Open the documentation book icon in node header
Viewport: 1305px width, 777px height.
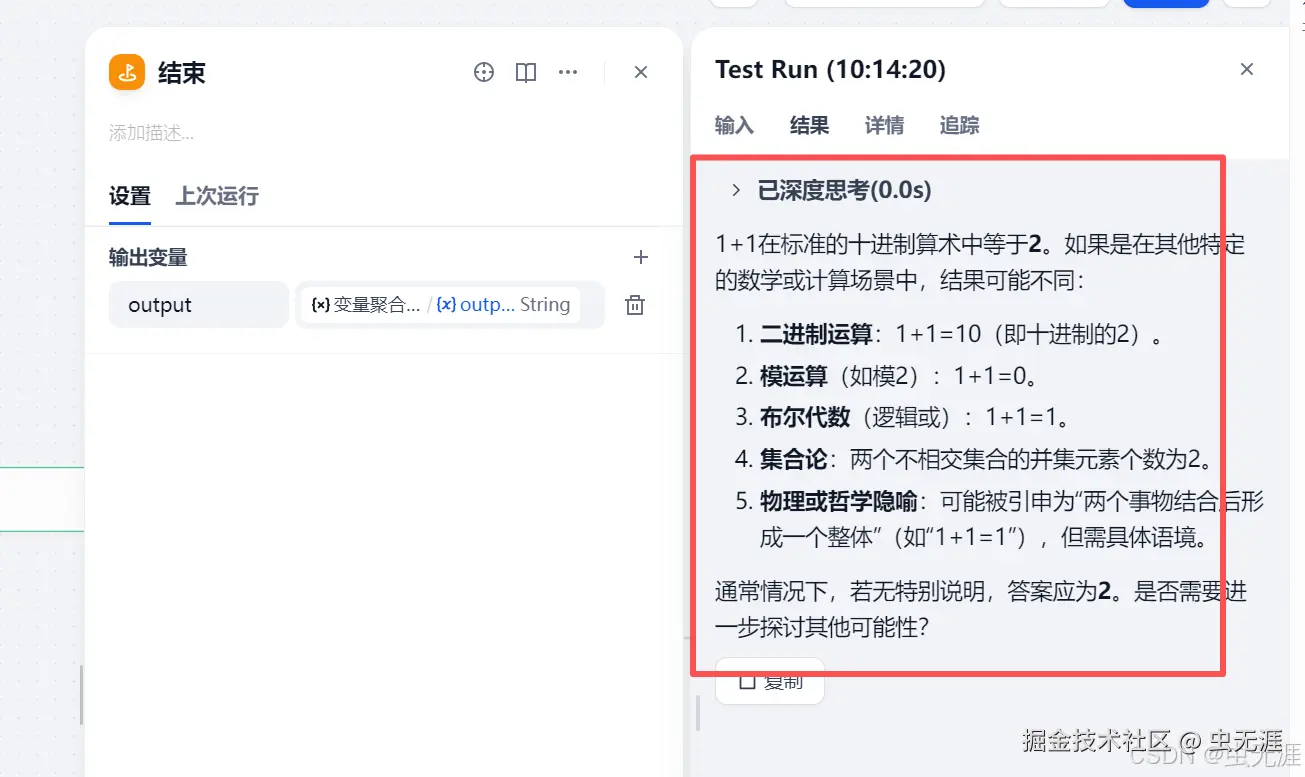[525, 72]
